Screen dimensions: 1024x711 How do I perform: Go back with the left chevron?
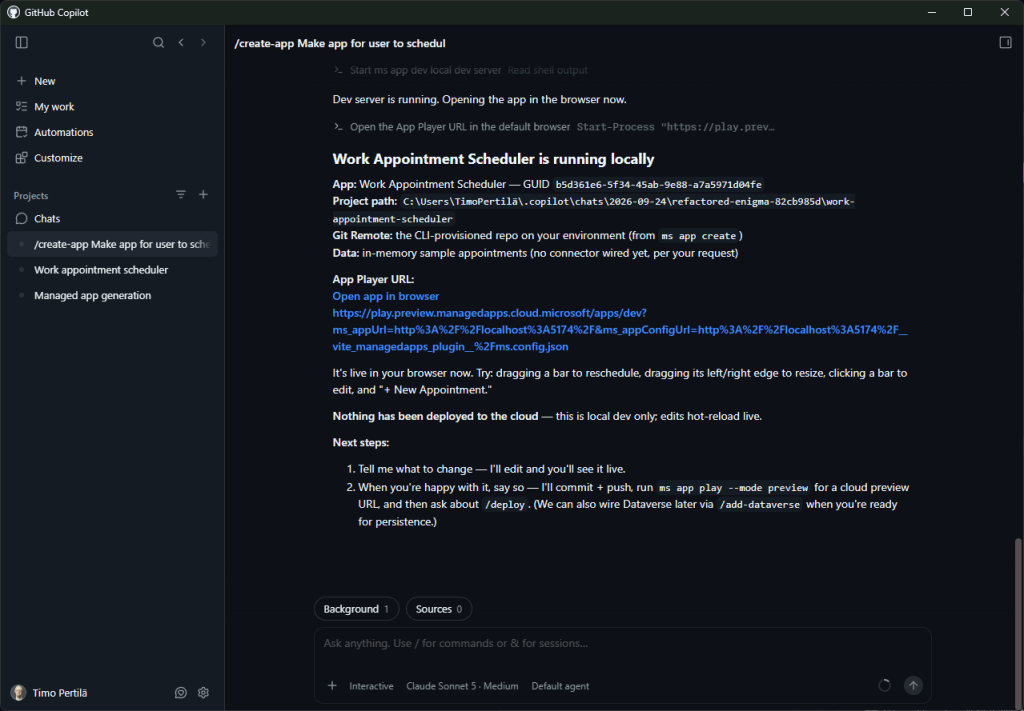click(x=181, y=42)
